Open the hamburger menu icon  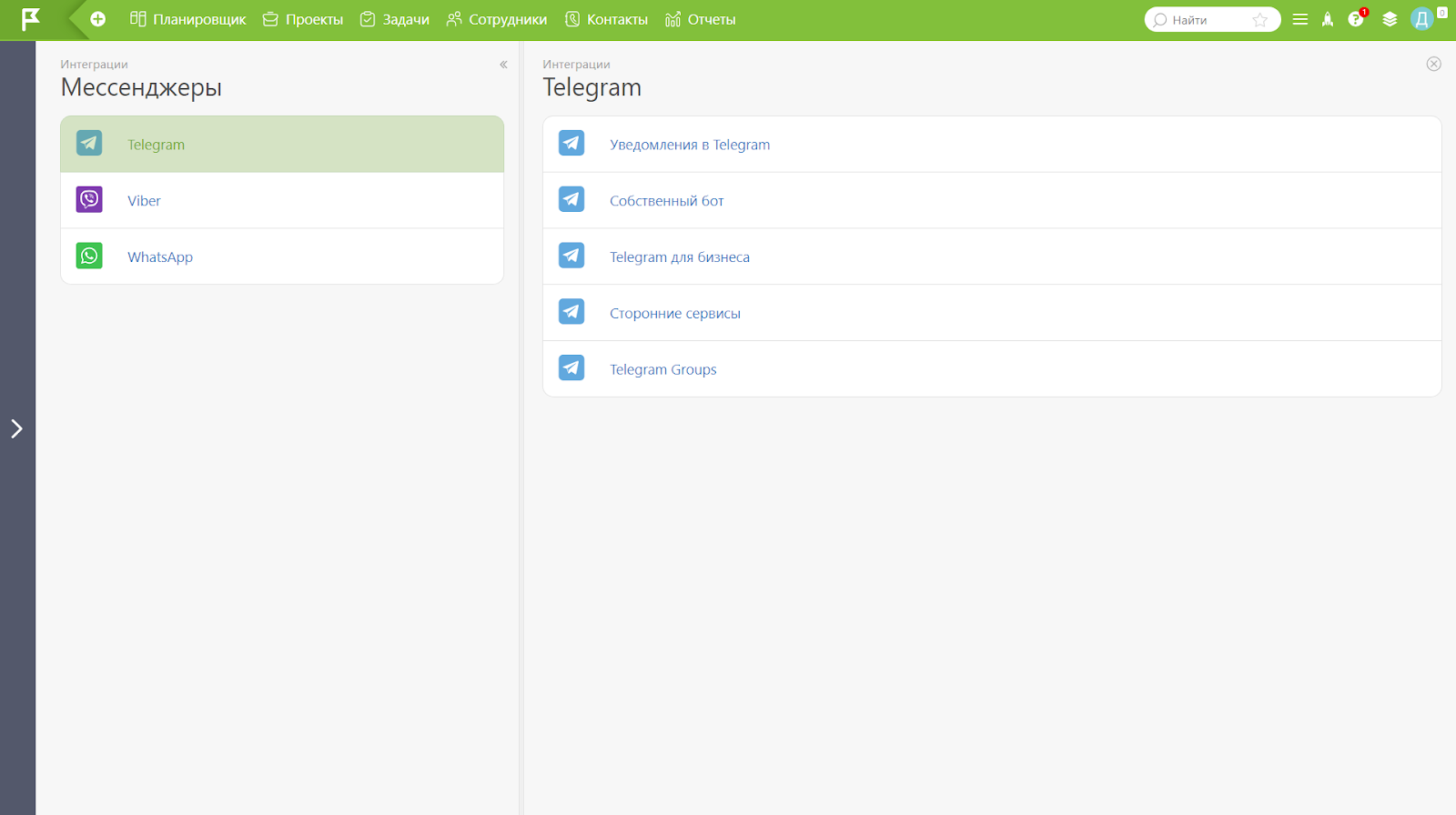click(x=1300, y=19)
